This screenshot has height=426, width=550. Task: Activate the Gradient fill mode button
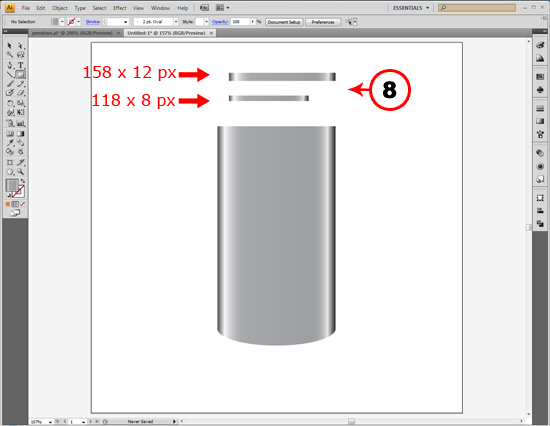[x=15, y=204]
